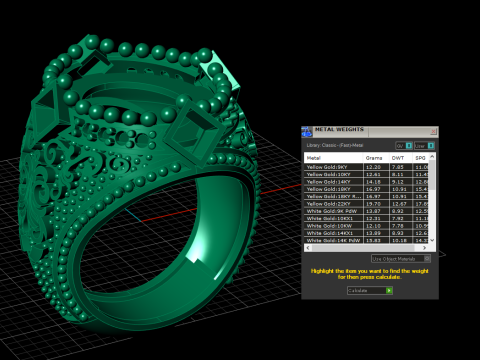The width and height of the screenshot is (480, 360).
Task: Click the METAL WEIGHTS title bar text
Action: click(339, 129)
